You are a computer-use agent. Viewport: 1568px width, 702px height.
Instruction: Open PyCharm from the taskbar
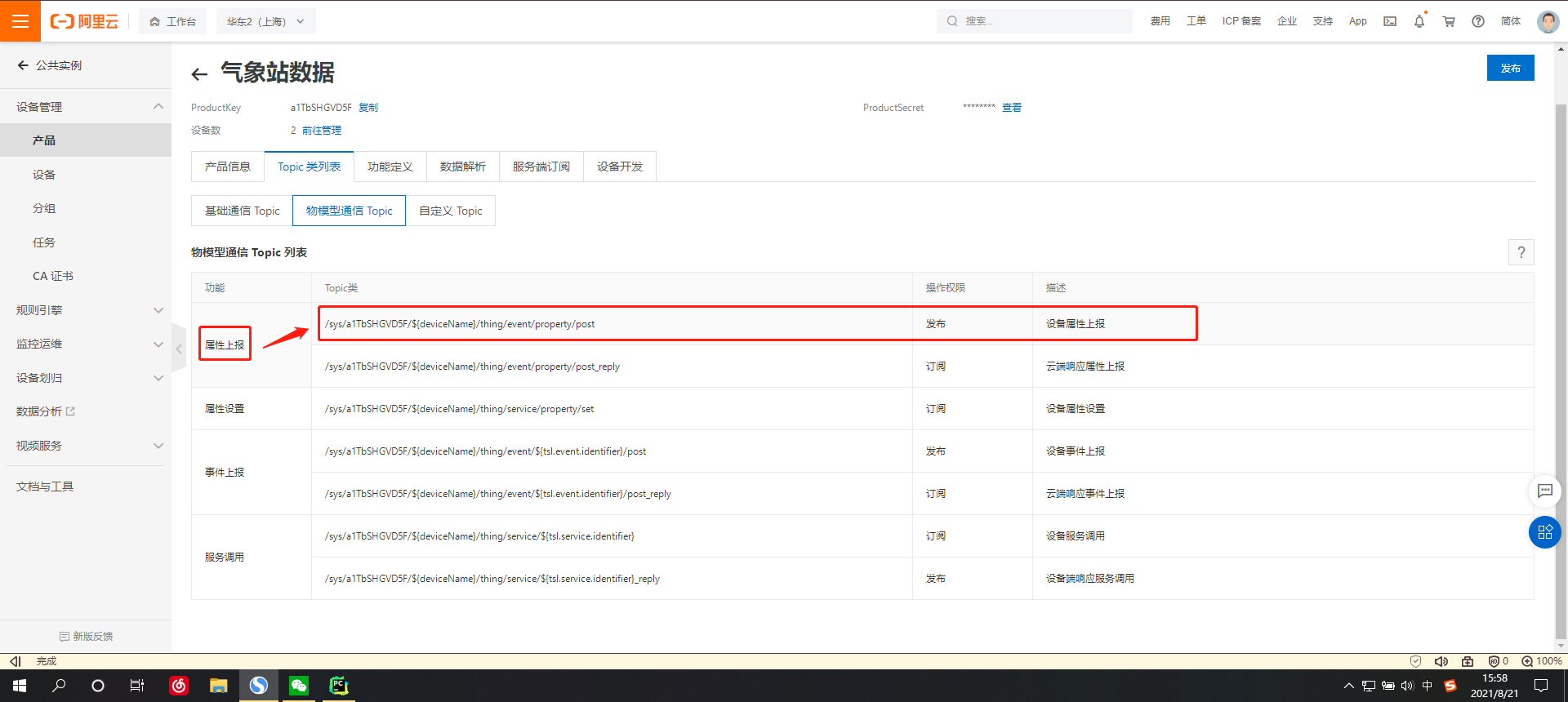(339, 686)
